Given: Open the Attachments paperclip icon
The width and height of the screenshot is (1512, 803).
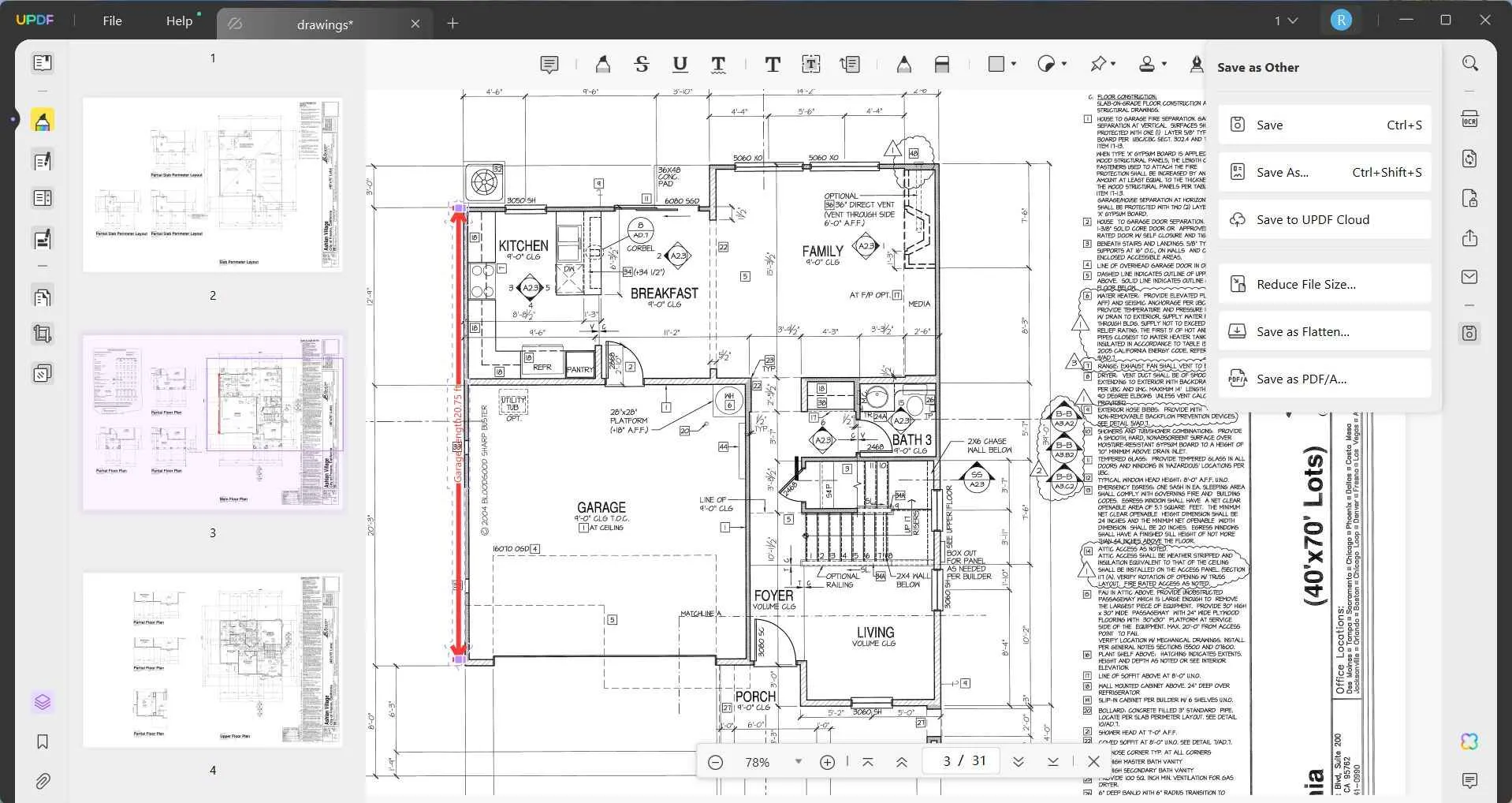Looking at the screenshot, I should click(43, 781).
